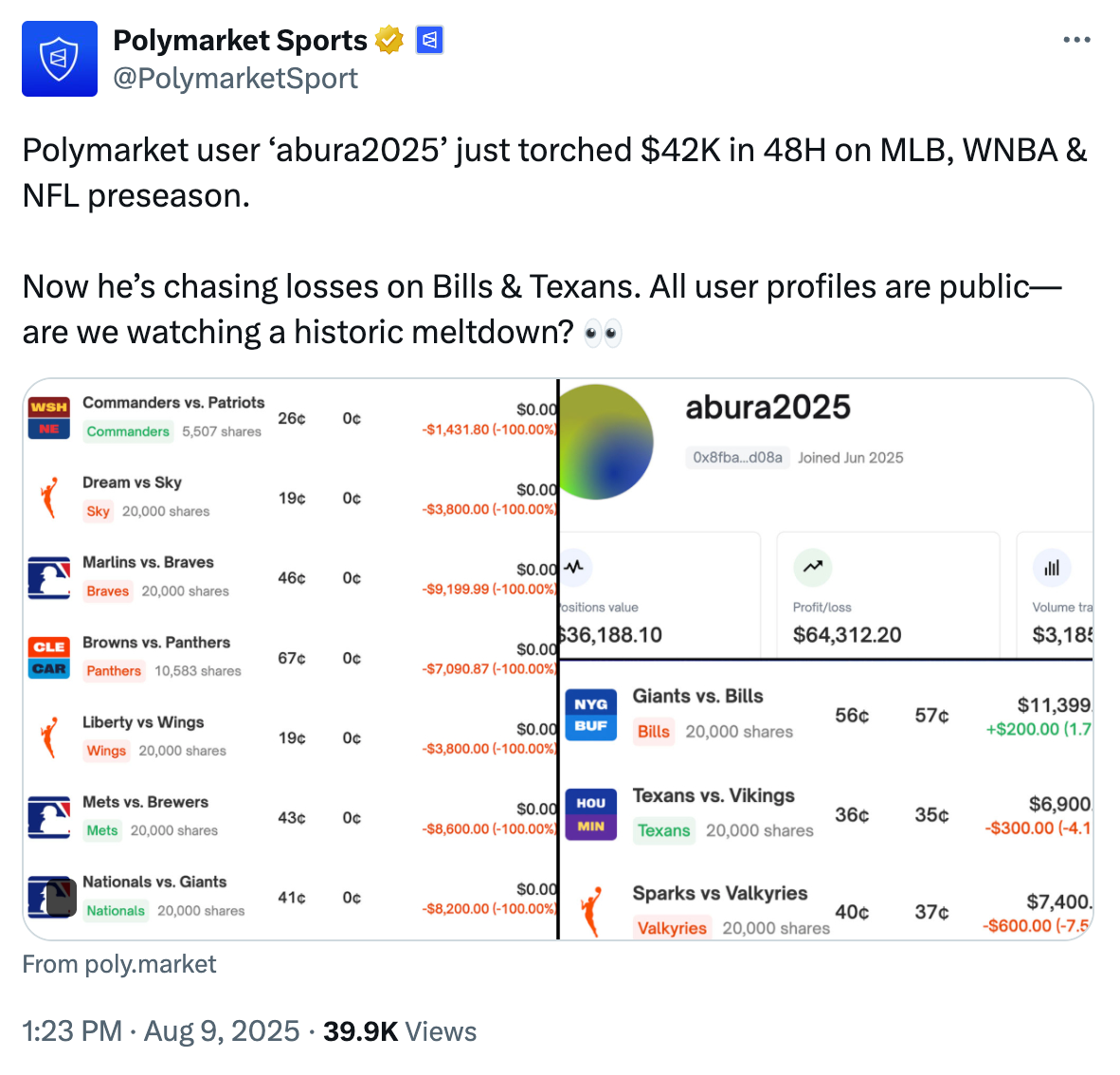Select the Bills outcome tag

654,732
